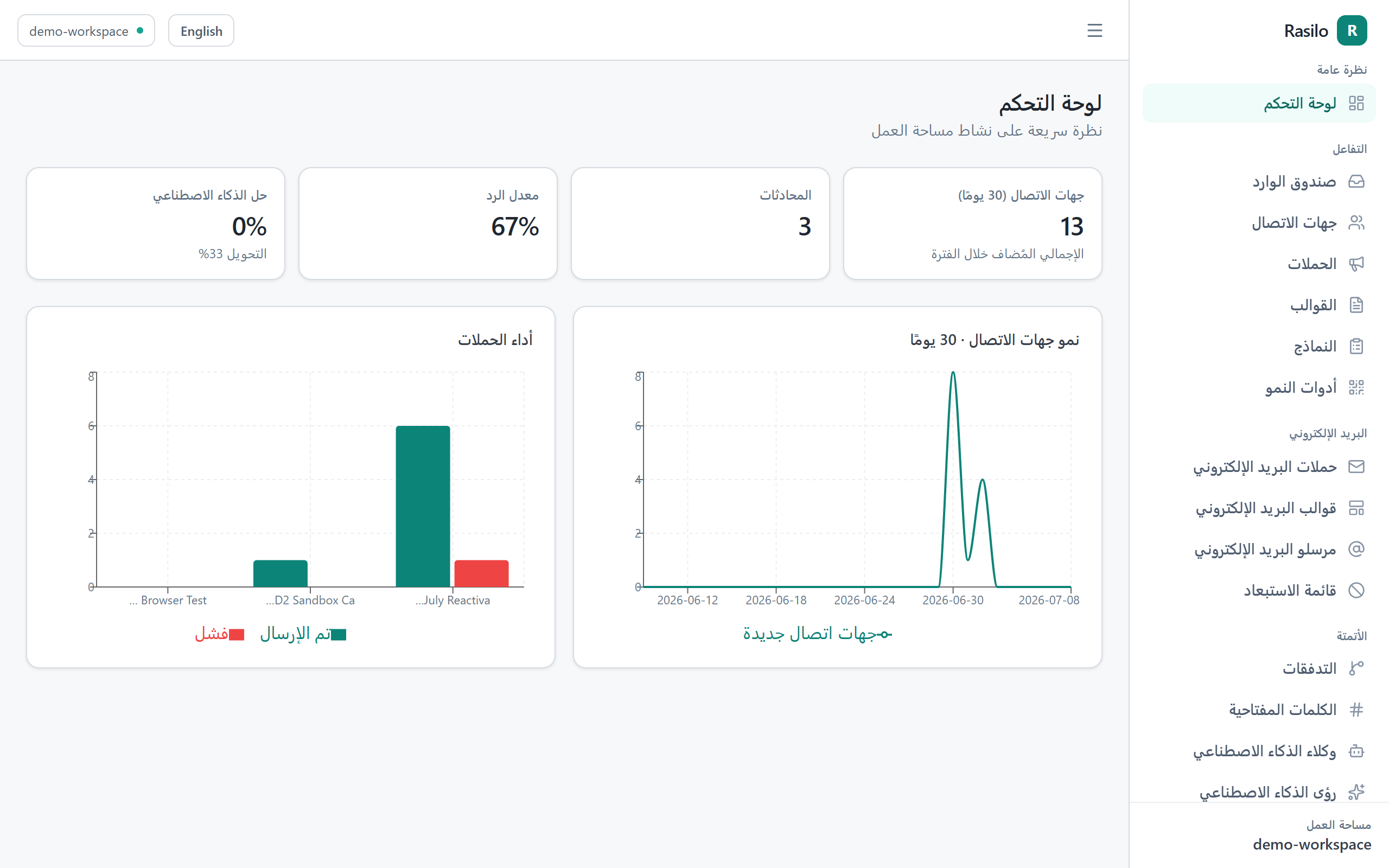Click the 2026-06-30 axis label
Image resolution: width=1389 pixels, height=868 pixels.
[953, 601]
